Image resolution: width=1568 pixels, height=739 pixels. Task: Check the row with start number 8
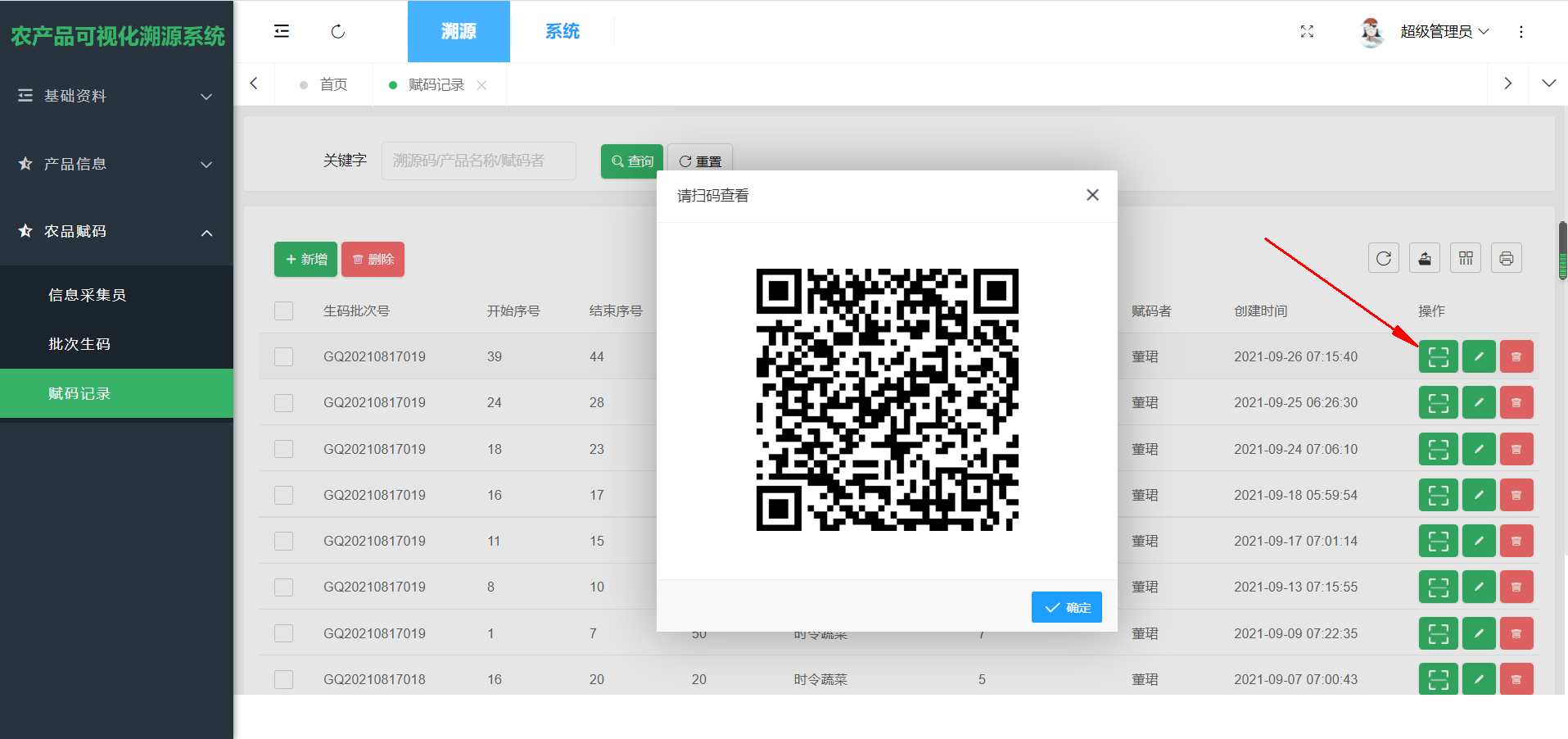point(283,587)
